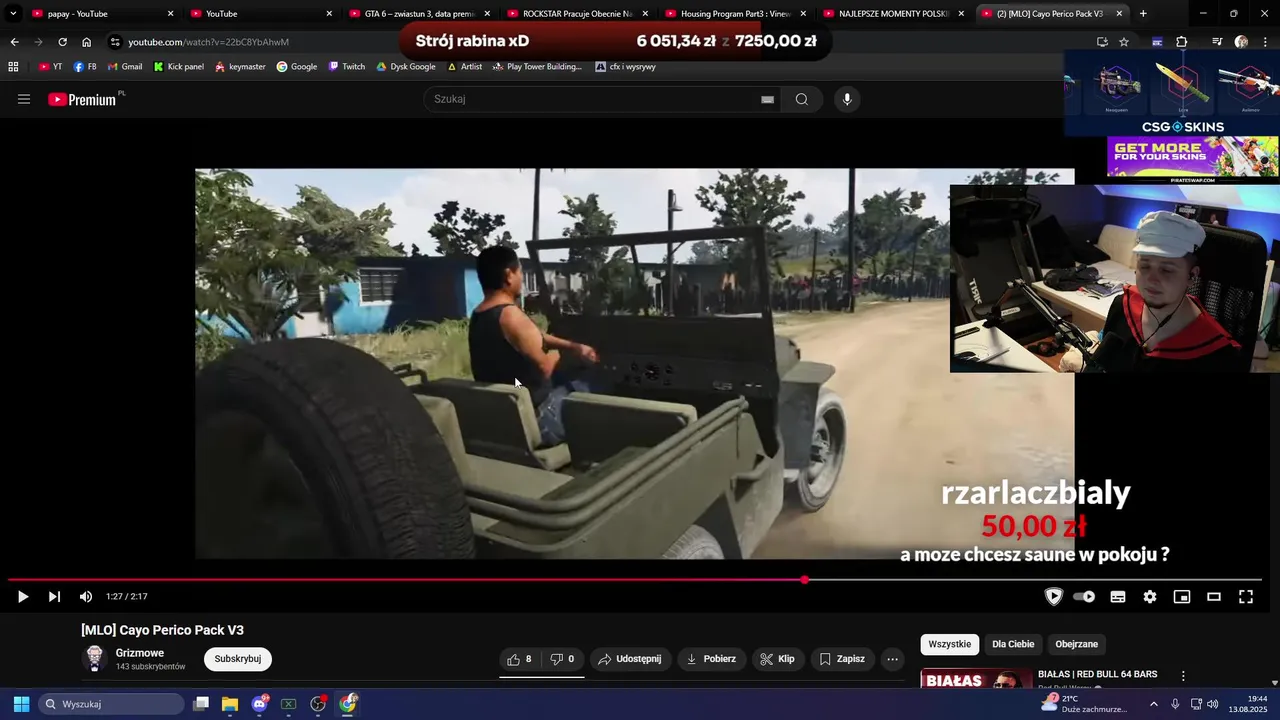Close the ROCKSTAR Pracuje Obecnie tab
Image resolution: width=1280 pixels, height=720 pixels.
pyautogui.click(x=645, y=14)
